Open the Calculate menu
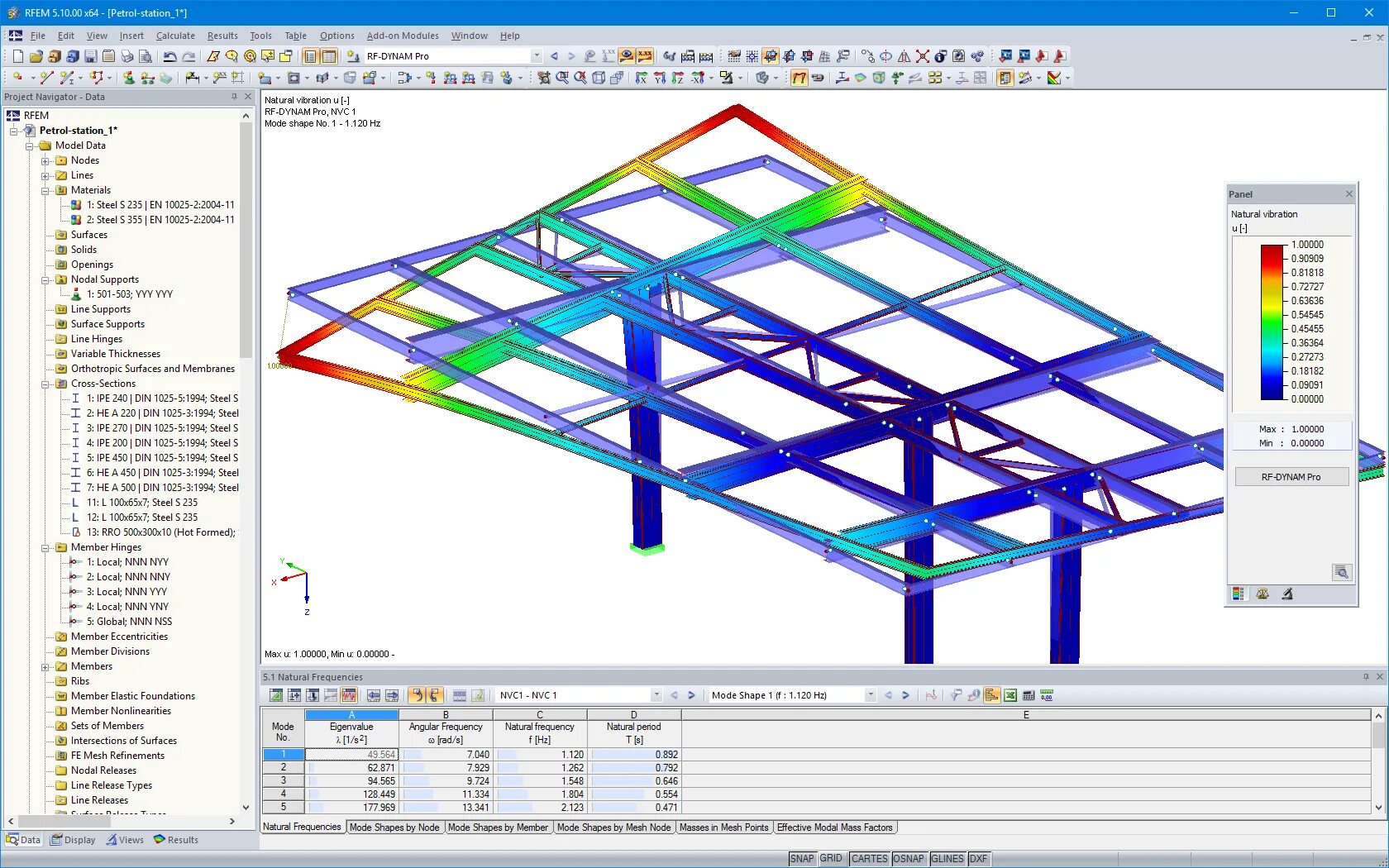The height and width of the screenshot is (868, 1389). (175, 36)
